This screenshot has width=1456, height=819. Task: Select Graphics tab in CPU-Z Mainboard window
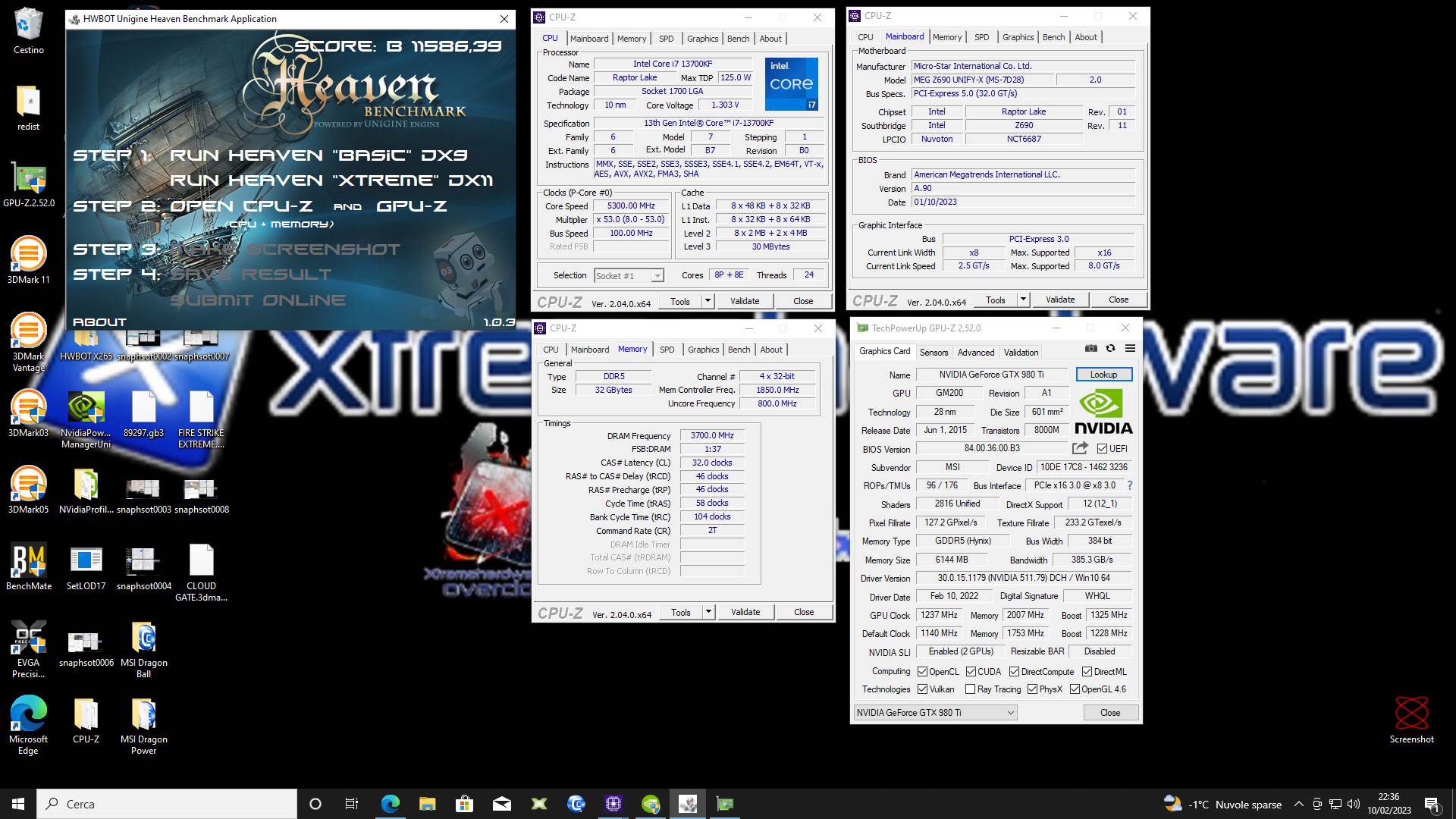click(1018, 37)
